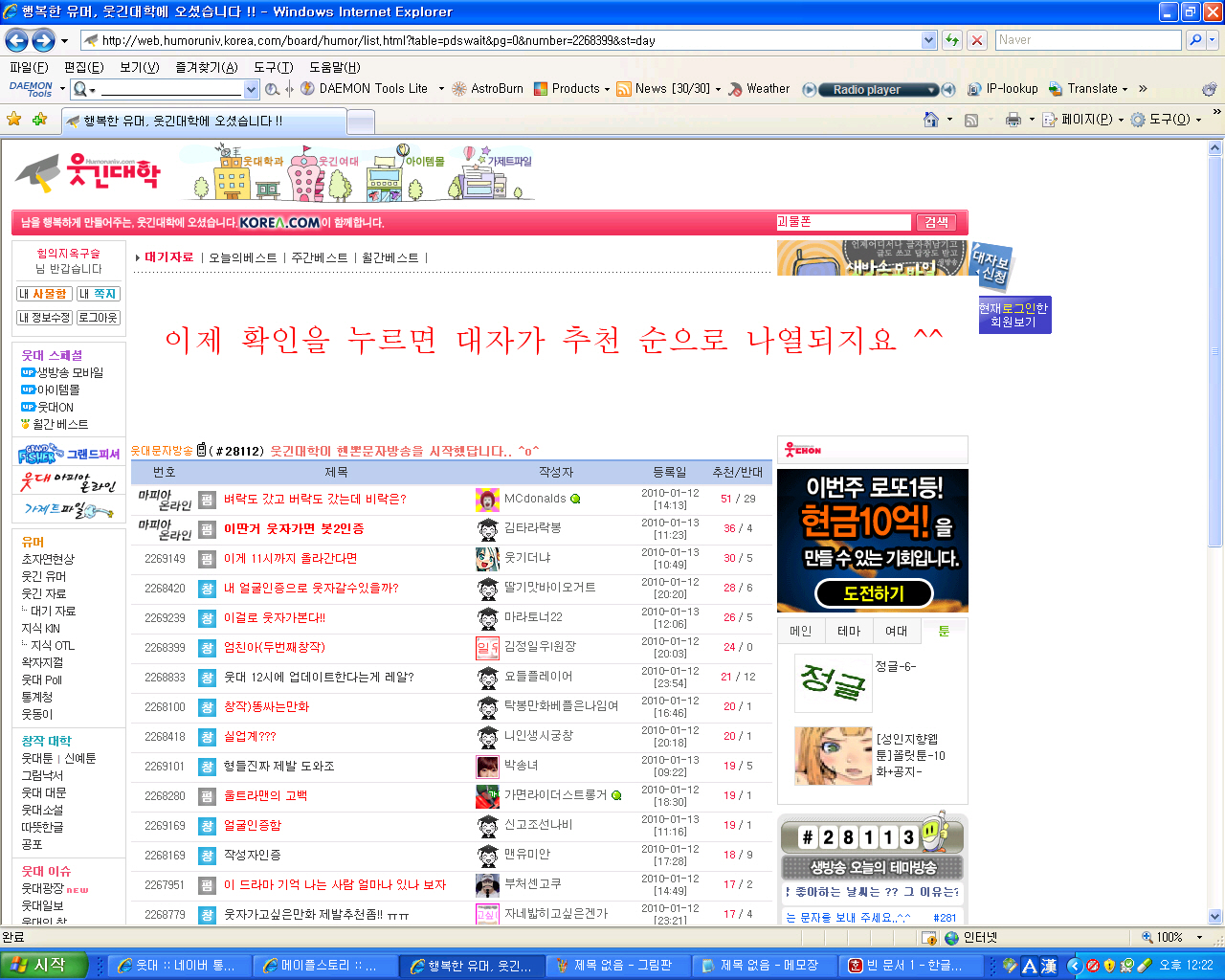This screenshot has width=1225, height=980.
Task: Click the browser Back arrow button
Action: point(16,40)
